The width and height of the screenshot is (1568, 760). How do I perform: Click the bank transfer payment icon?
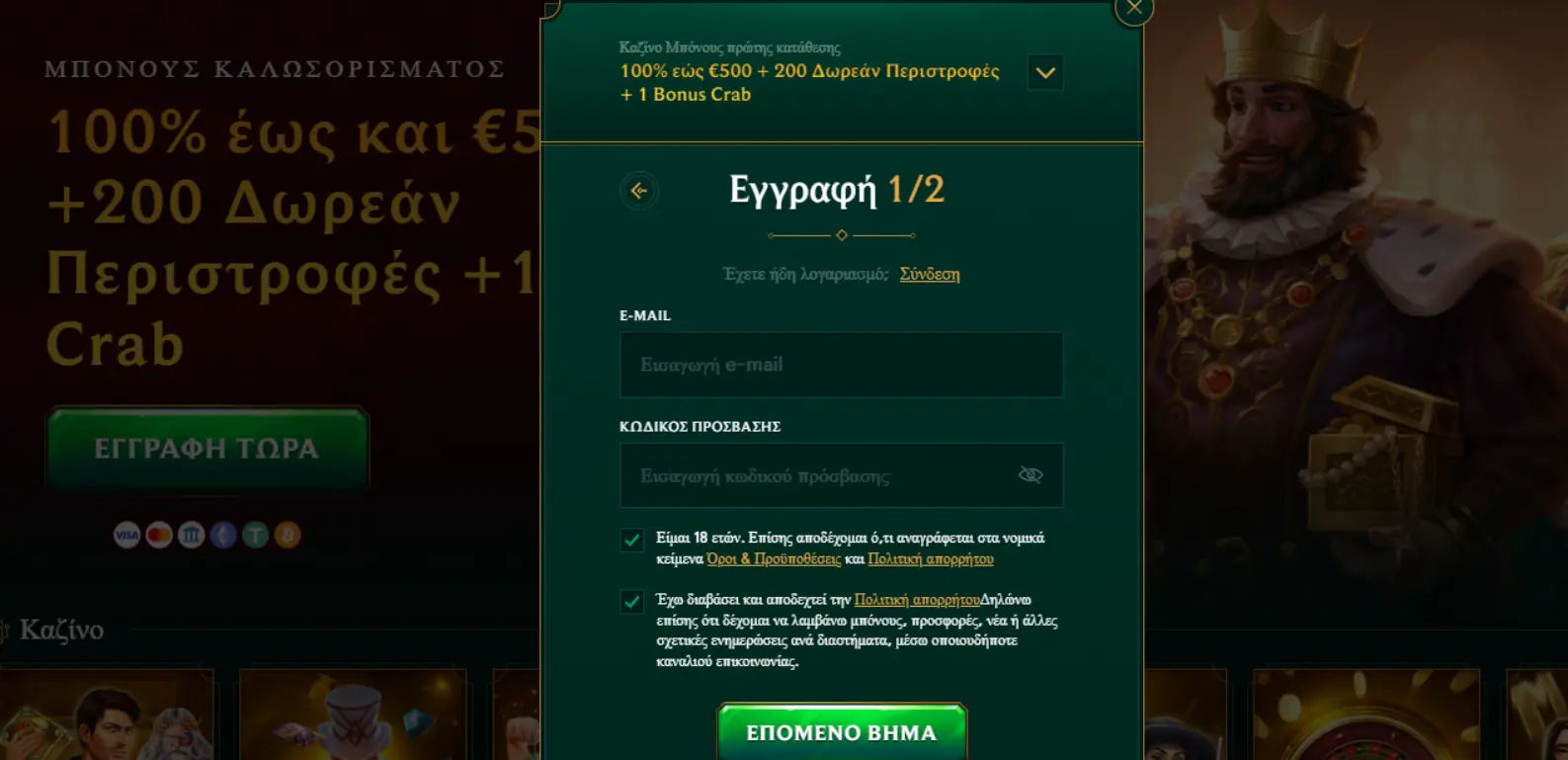[191, 536]
